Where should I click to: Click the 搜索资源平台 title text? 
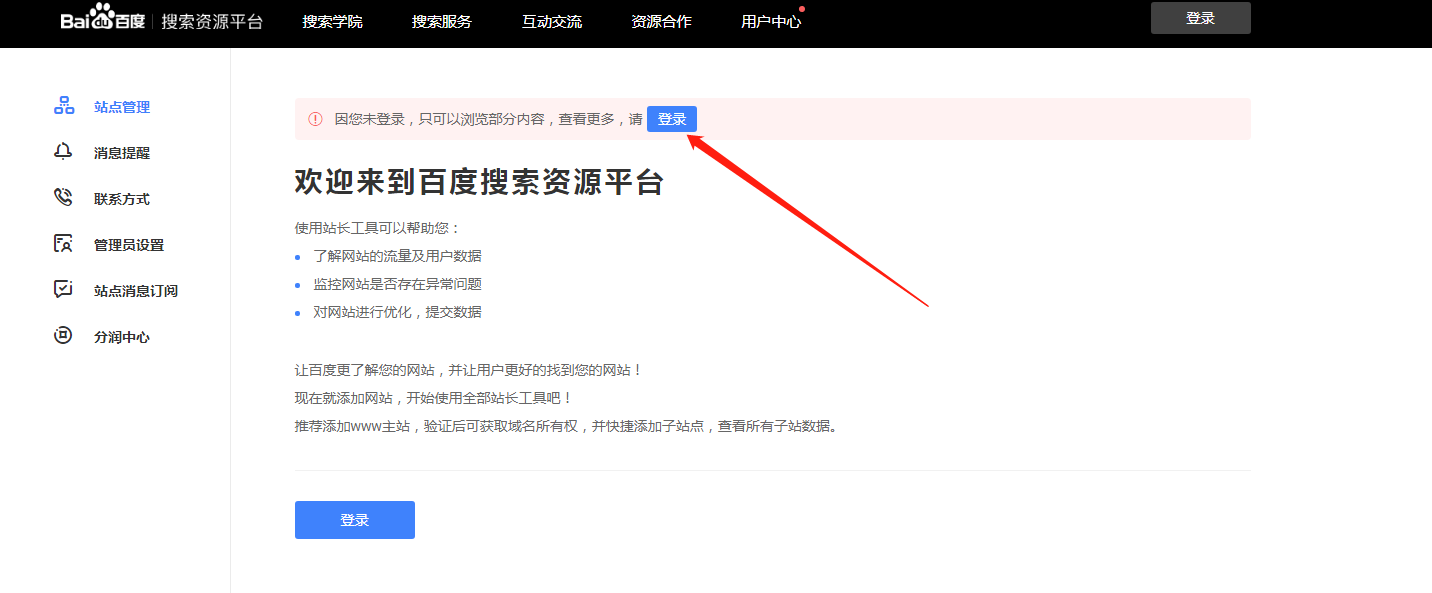pos(212,21)
